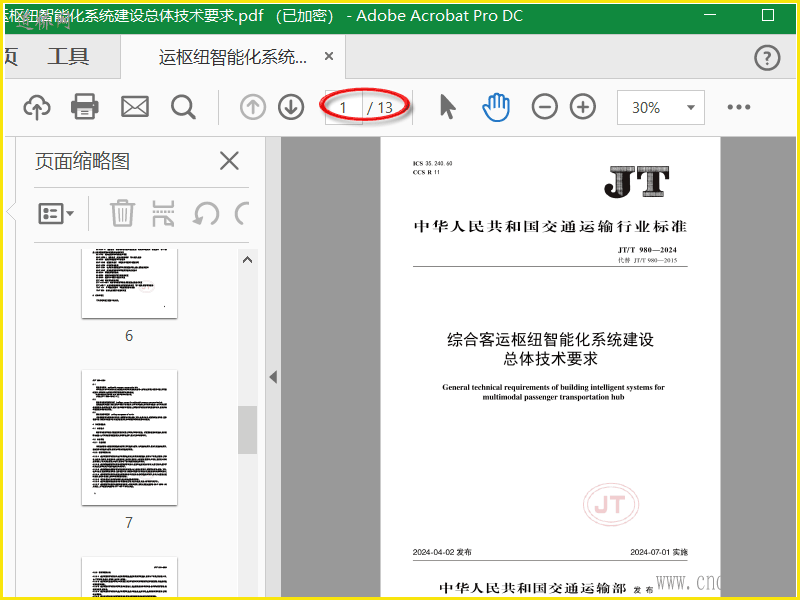Switch to the 工具 tab

tap(68, 56)
